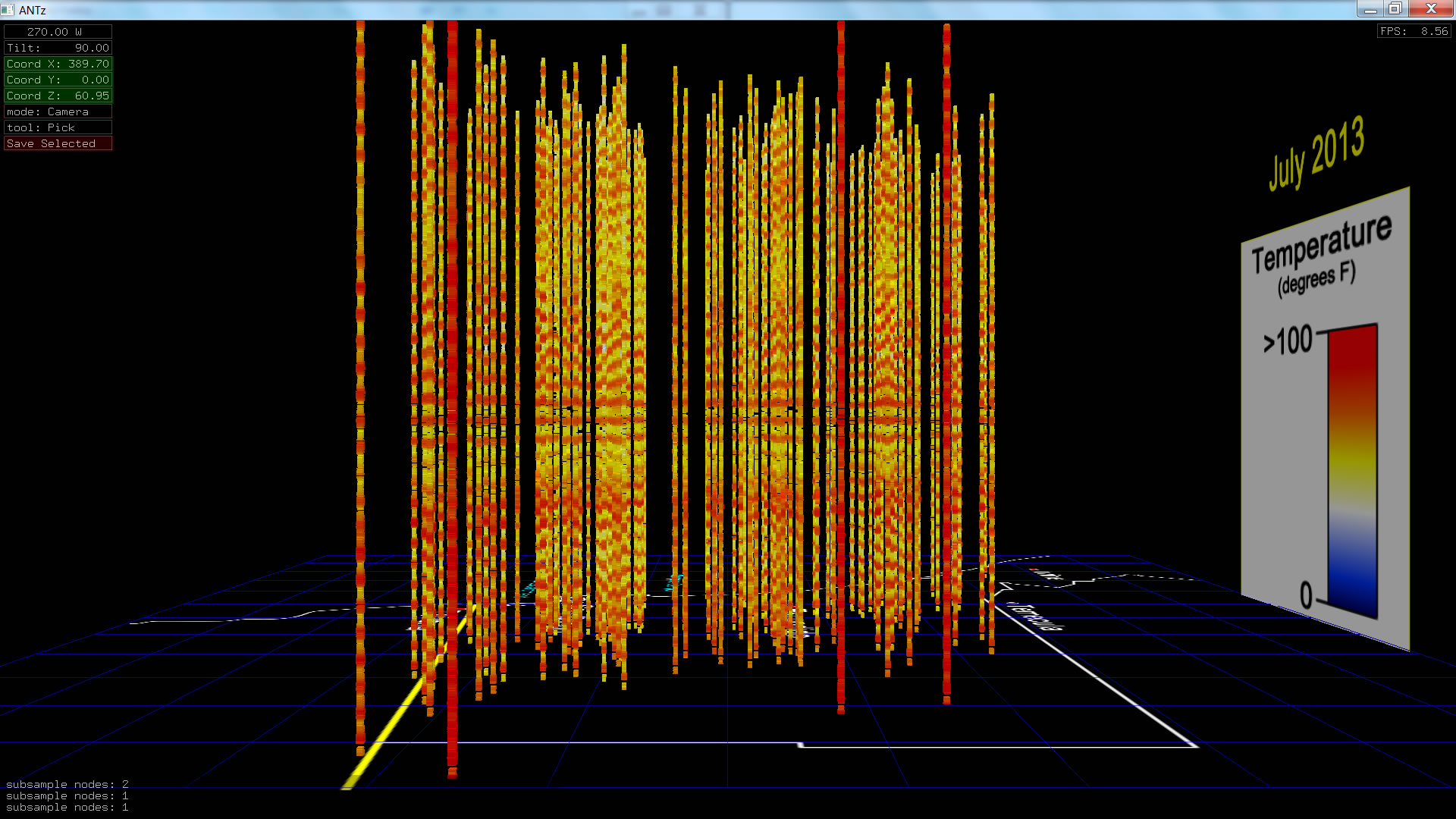Click the heading 270.00 W indicator
This screenshot has width=1456, height=819.
click(x=58, y=32)
